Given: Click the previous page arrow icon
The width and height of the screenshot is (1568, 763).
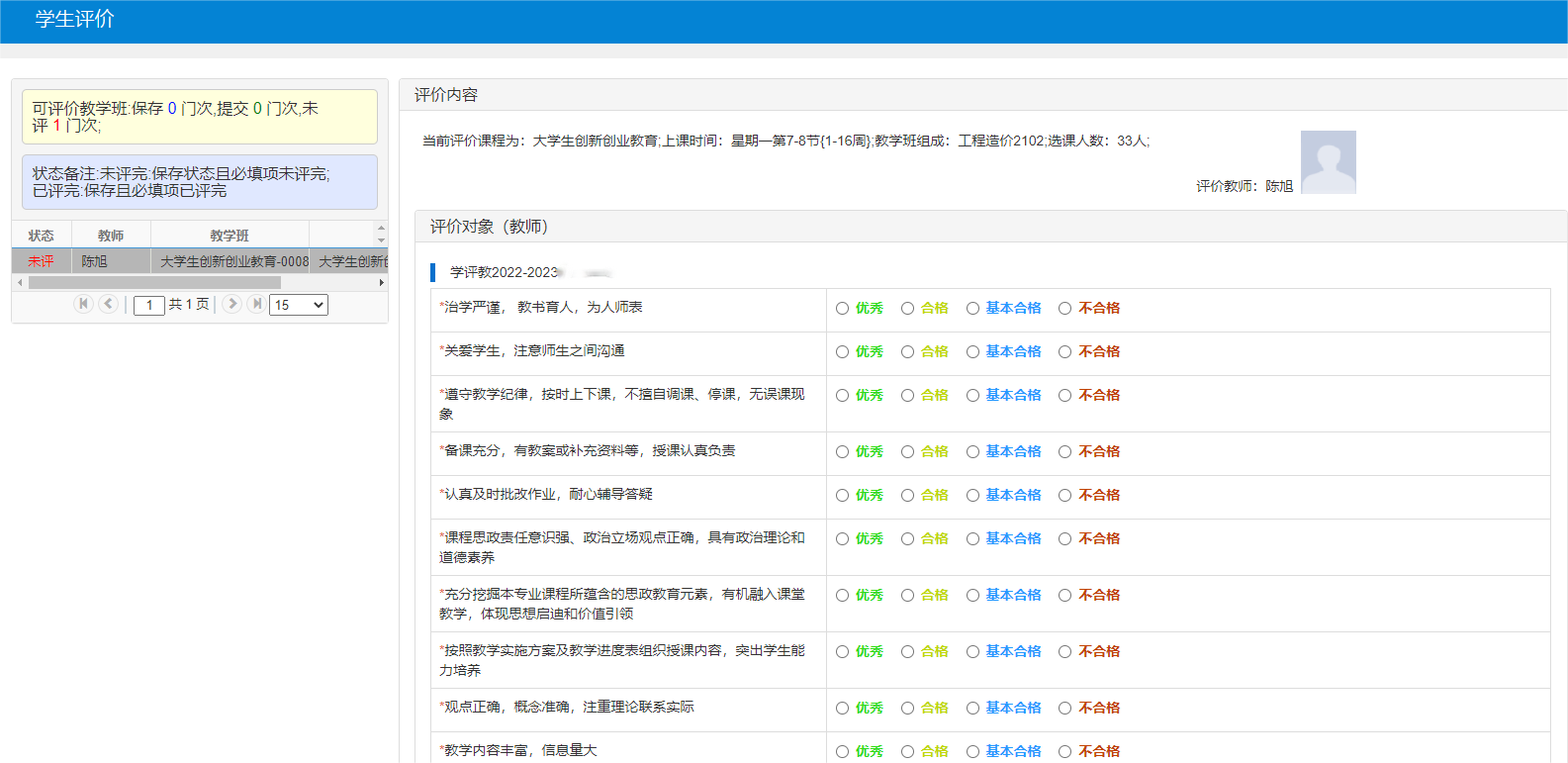Looking at the screenshot, I should [x=109, y=304].
